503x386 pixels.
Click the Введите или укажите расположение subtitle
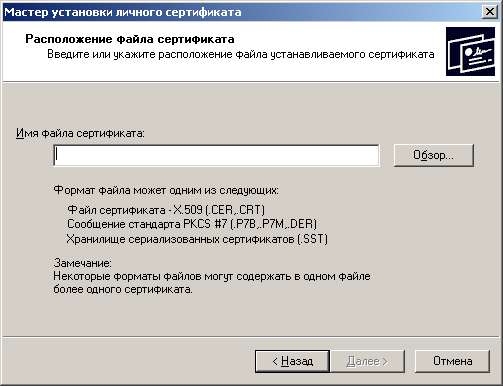tap(241, 54)
